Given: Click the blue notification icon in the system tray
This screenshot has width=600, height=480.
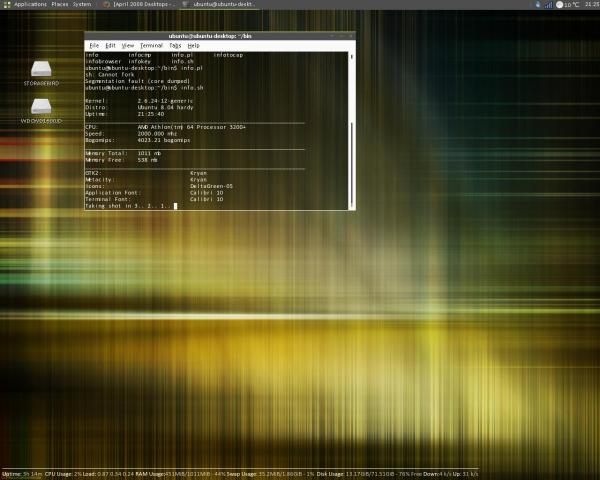Looking at the screenshot, I should (538, 4).
